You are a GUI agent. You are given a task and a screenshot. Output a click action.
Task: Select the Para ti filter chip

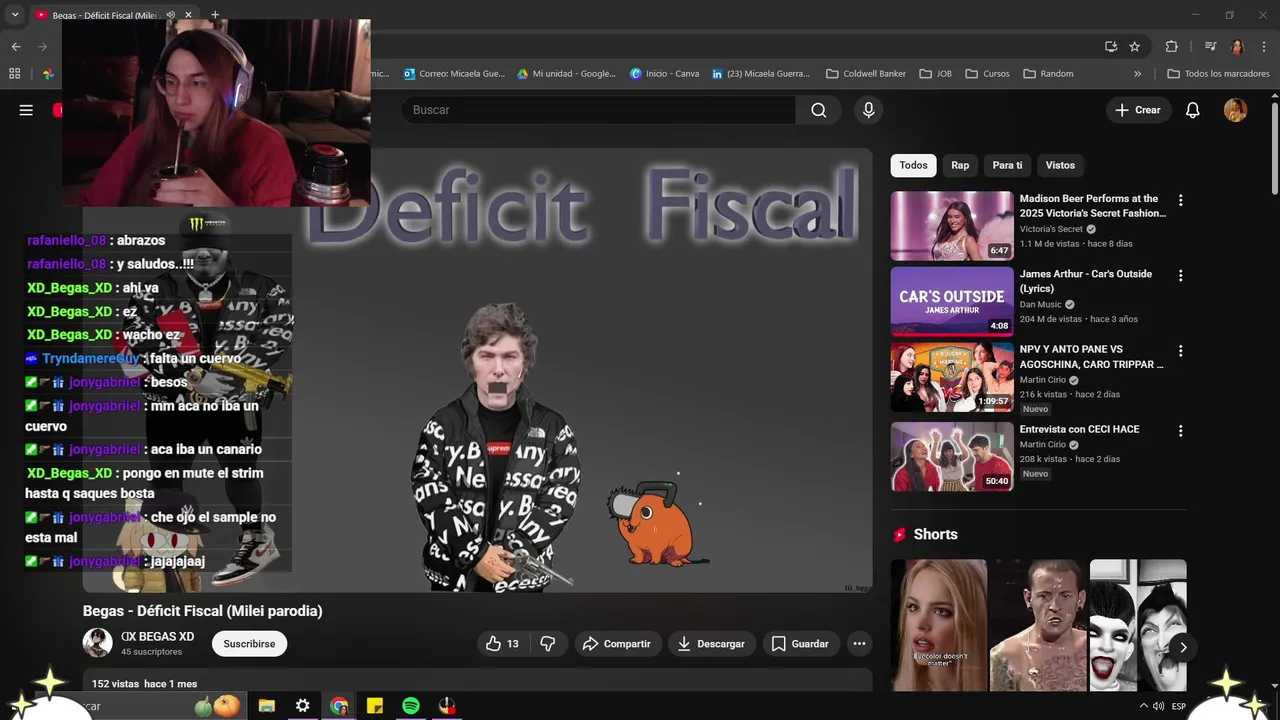1007,165
